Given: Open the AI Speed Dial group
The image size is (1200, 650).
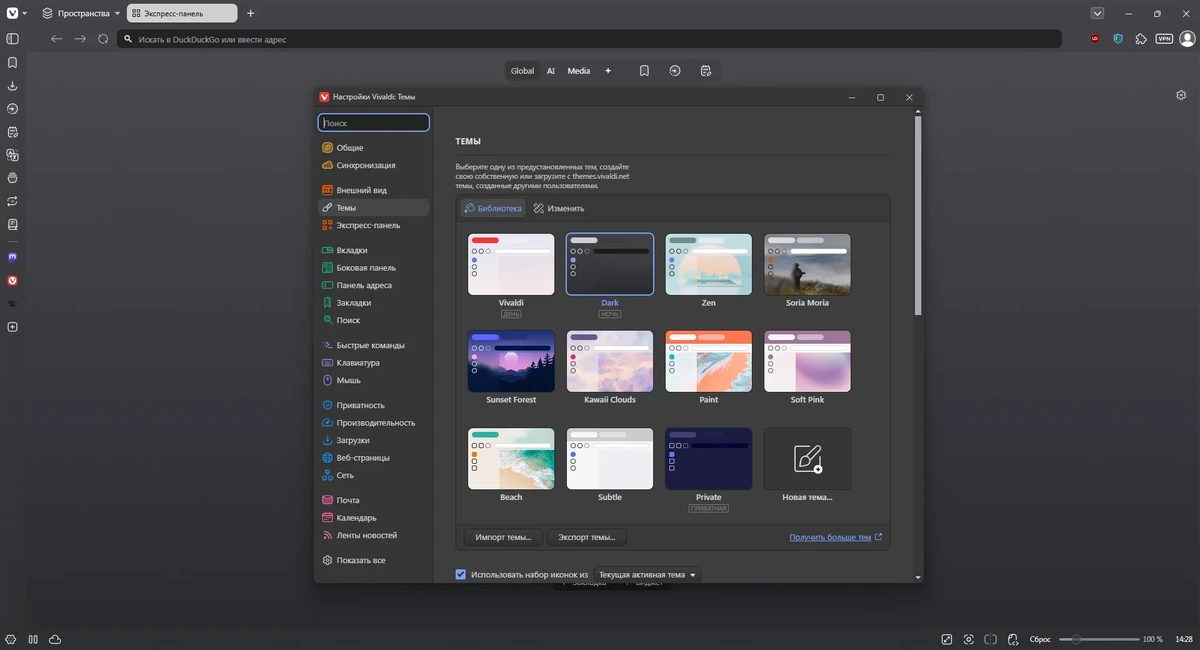Looking at the screenshot, I should 551,71.
